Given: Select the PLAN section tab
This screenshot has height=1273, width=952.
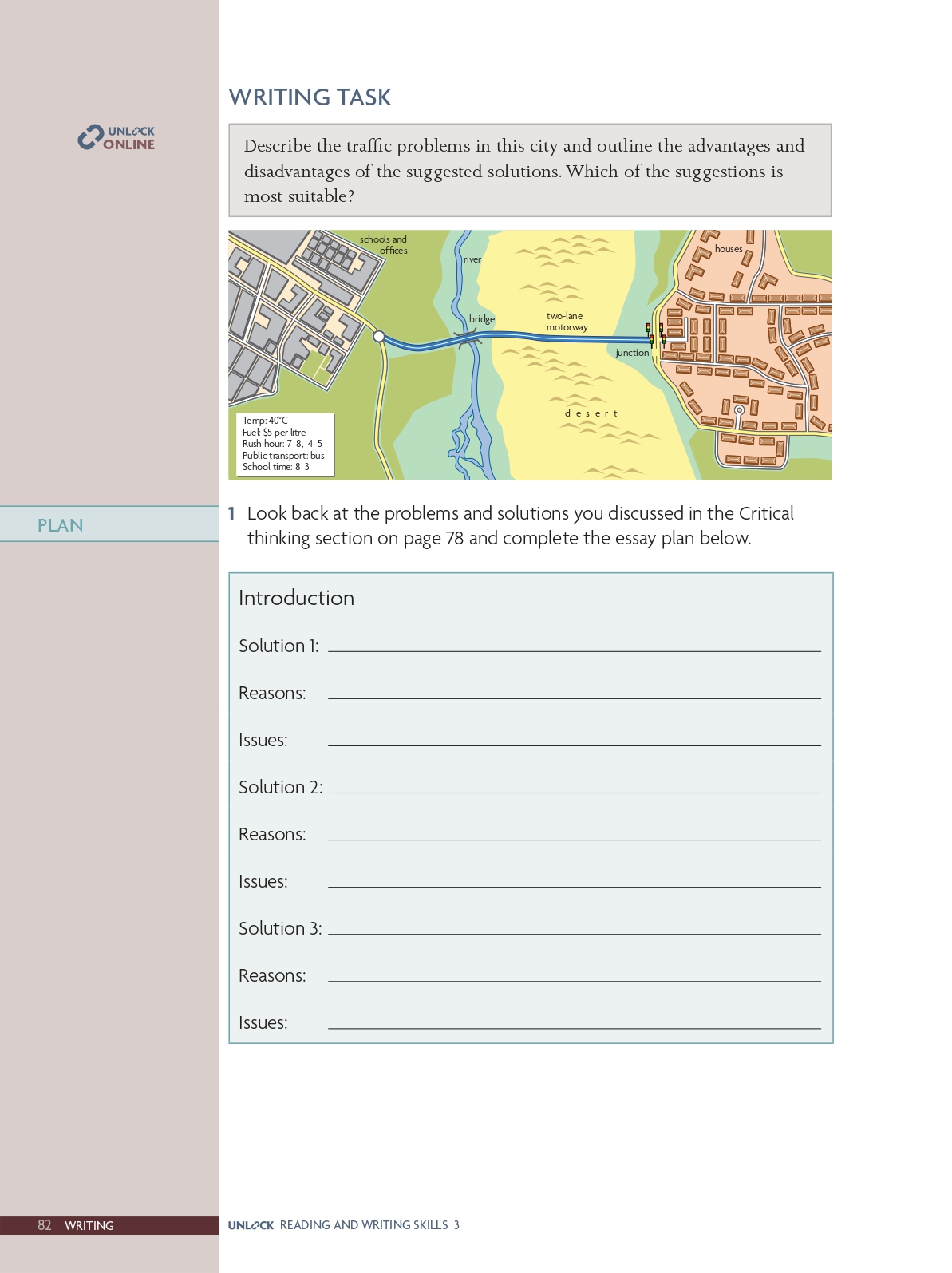Looking at the screenshot, I should pos(61,525).
